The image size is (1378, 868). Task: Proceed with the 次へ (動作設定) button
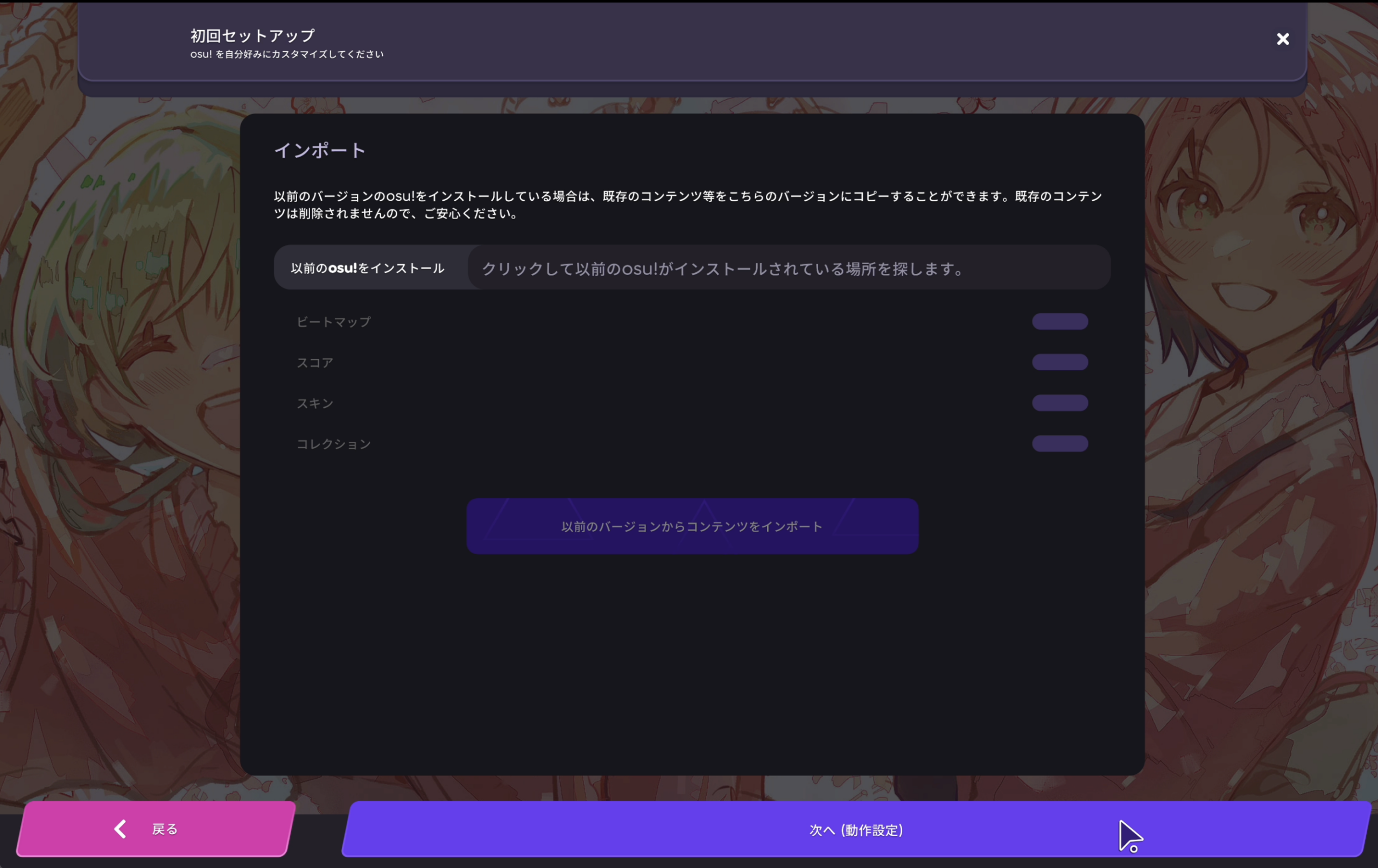[x=856, y=829]
